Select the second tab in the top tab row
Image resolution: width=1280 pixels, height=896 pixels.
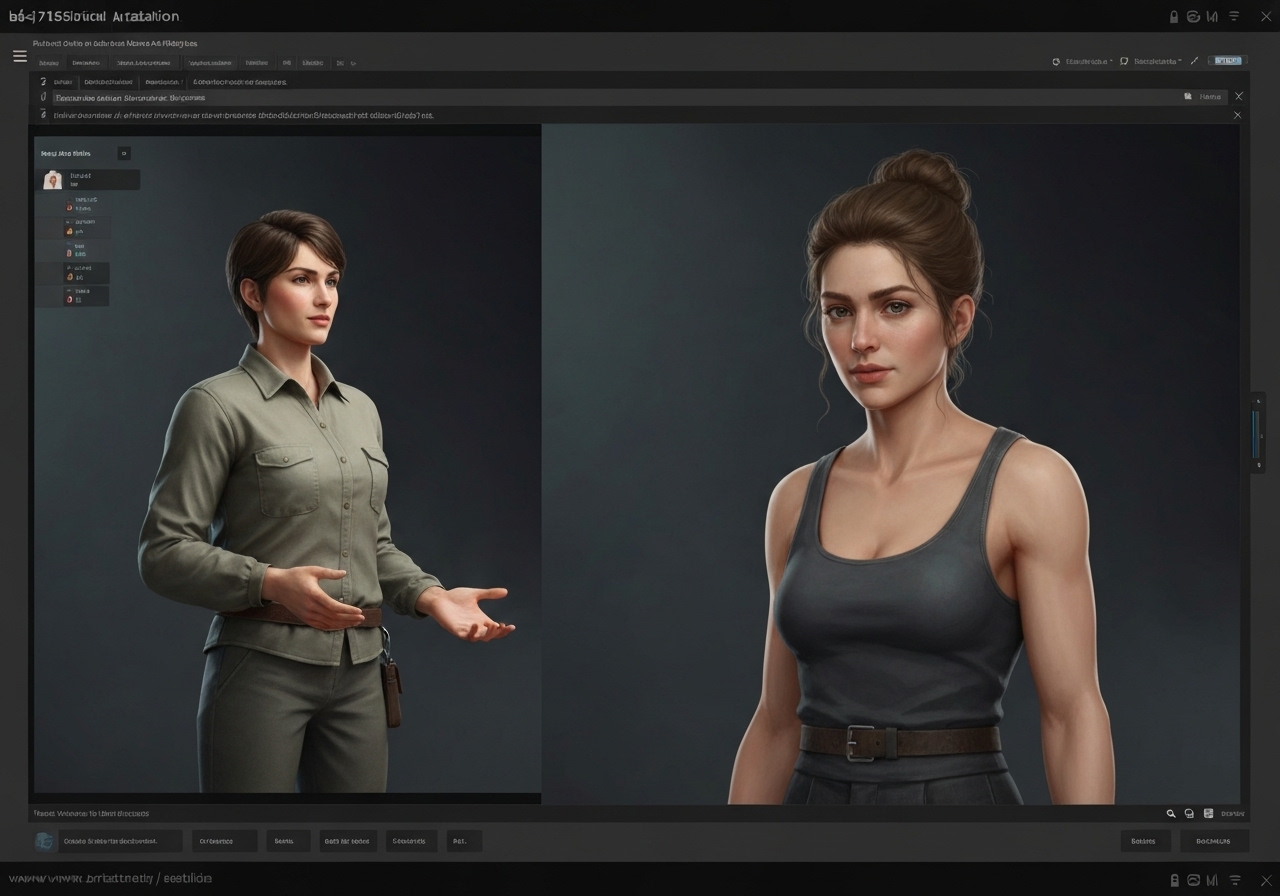86,62
